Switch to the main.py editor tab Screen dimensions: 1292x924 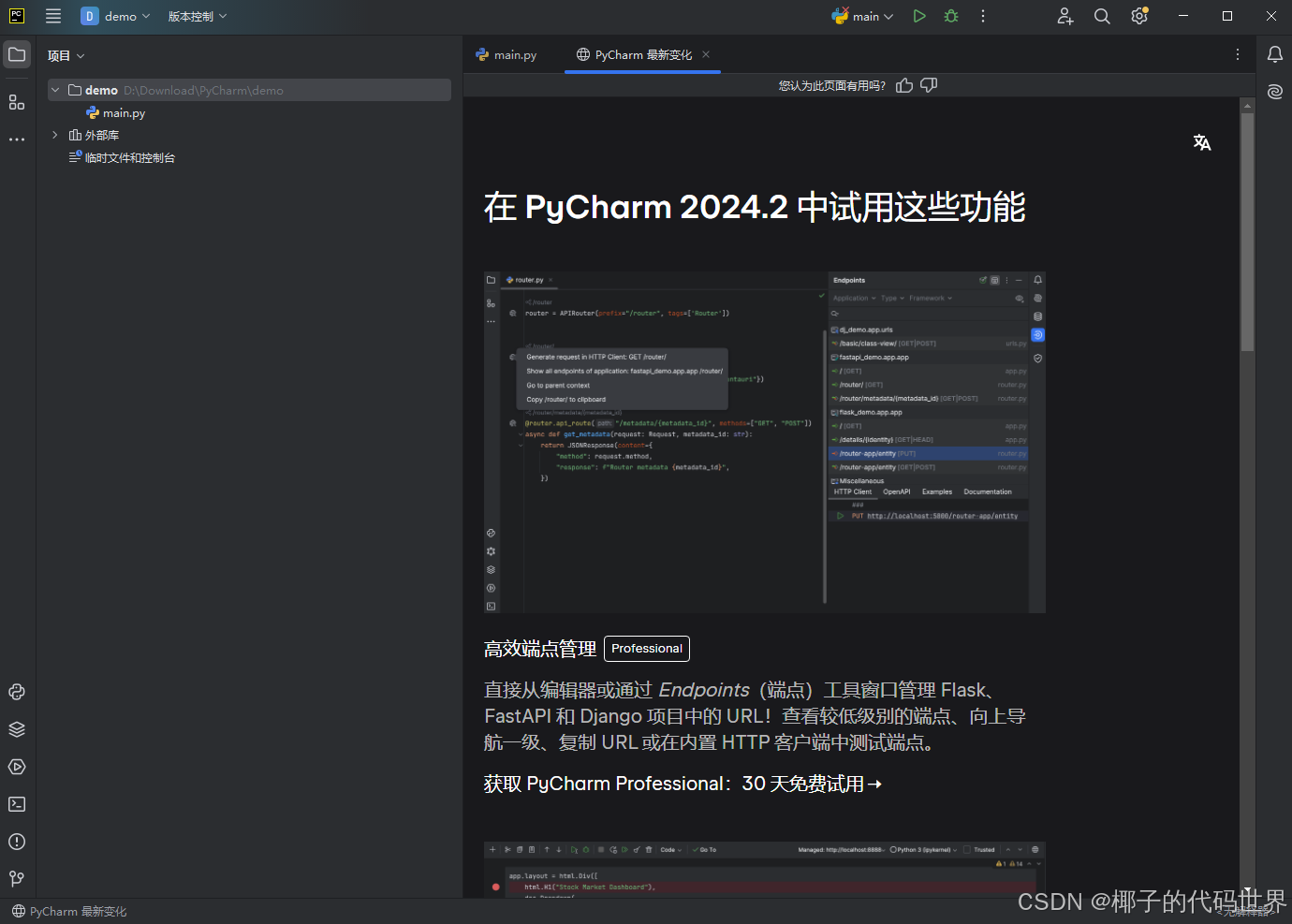tap(507, 55)
